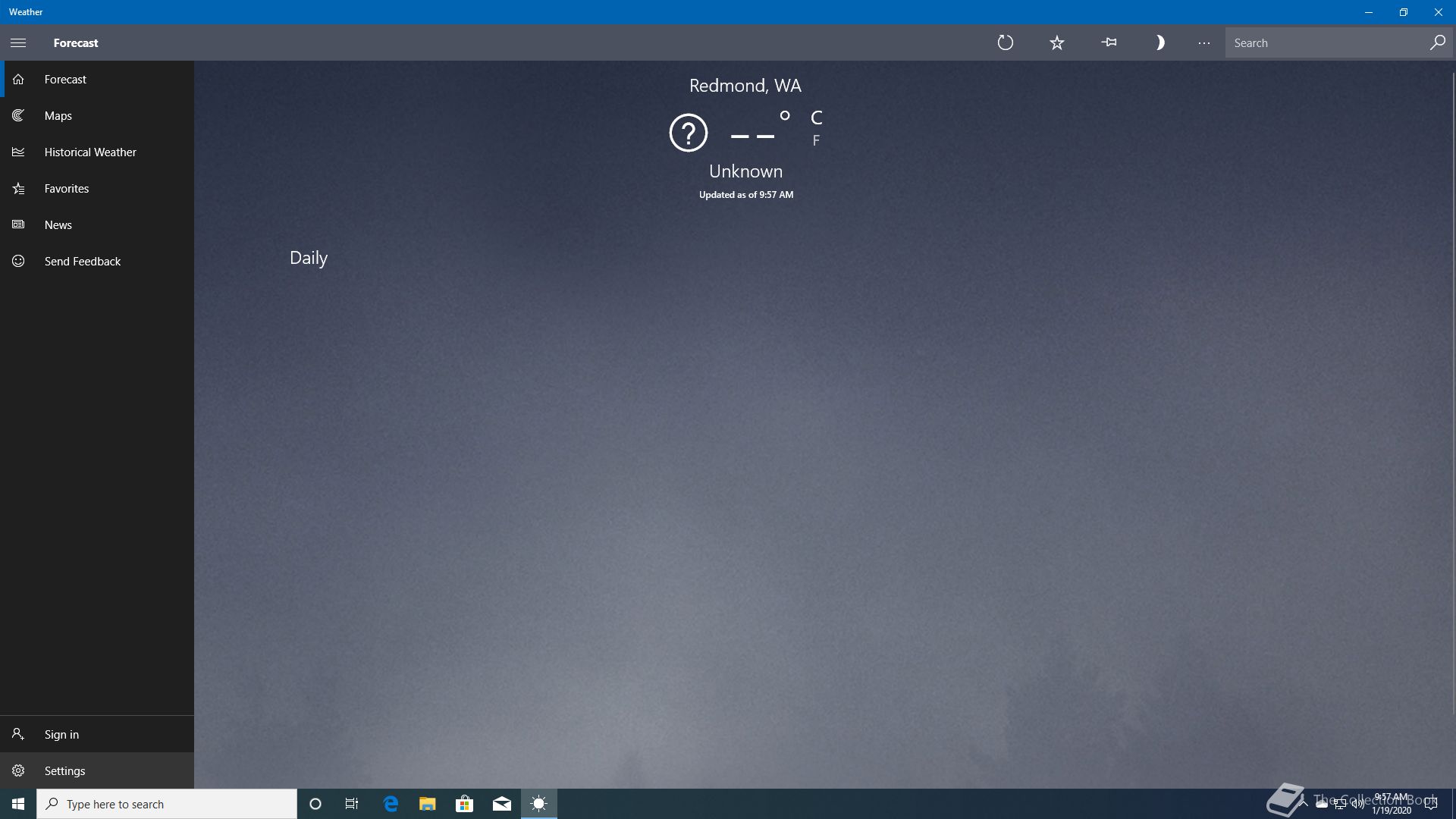Open Task View on the taskbar
This screenshot has width=1456, height=819.
click(x=352, y=804)
